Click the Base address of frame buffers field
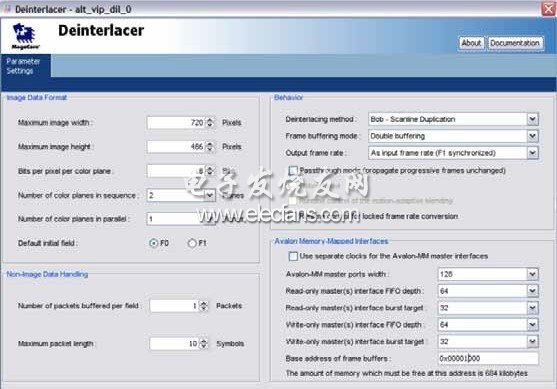The height and width of the screenshot is (389, 557). pyautogui.click(x=488, y=358)
